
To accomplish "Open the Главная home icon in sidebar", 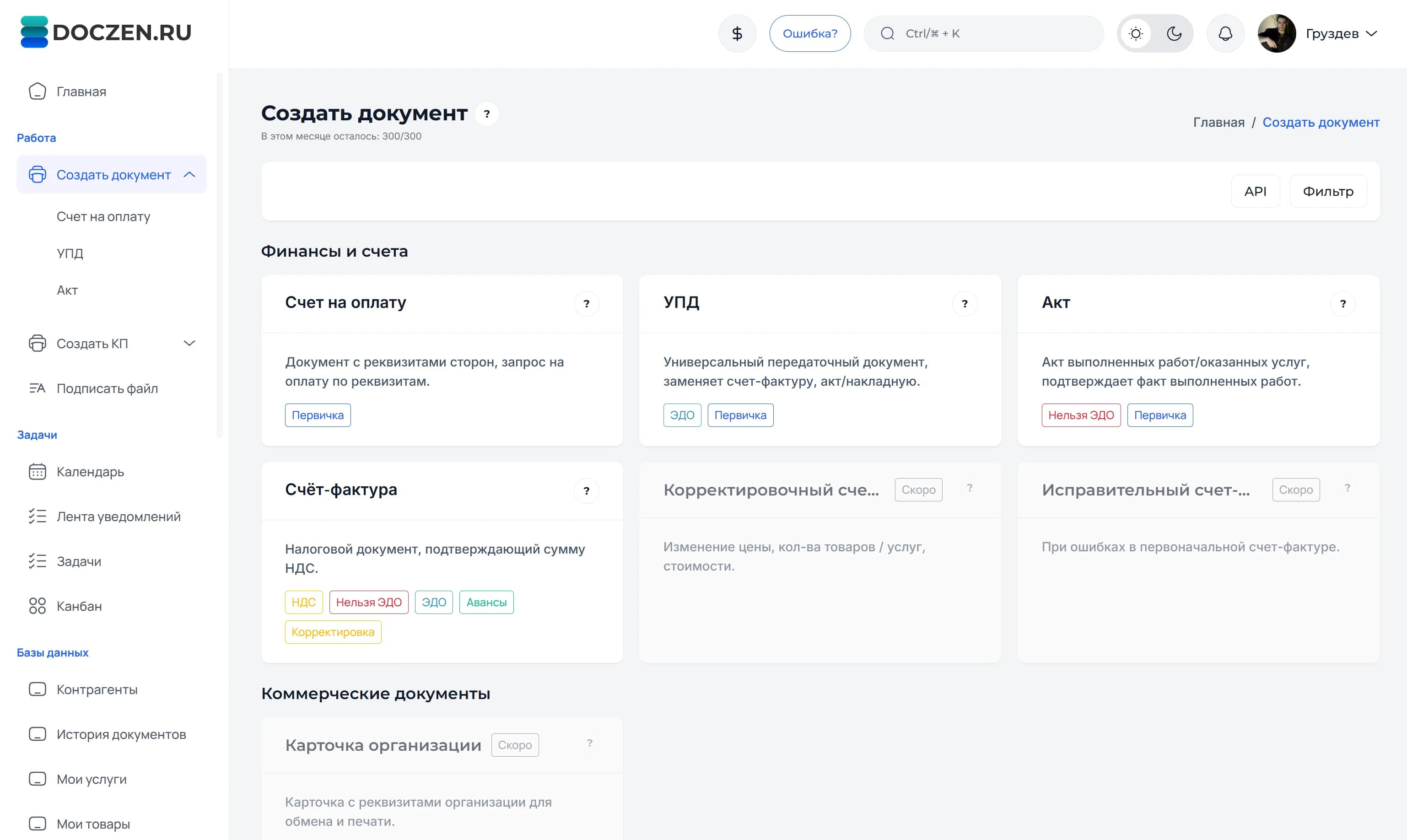I will 38,91.
